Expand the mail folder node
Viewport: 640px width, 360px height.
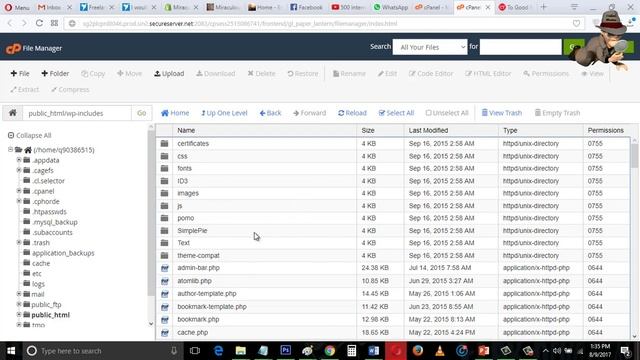tap(19, 294)
